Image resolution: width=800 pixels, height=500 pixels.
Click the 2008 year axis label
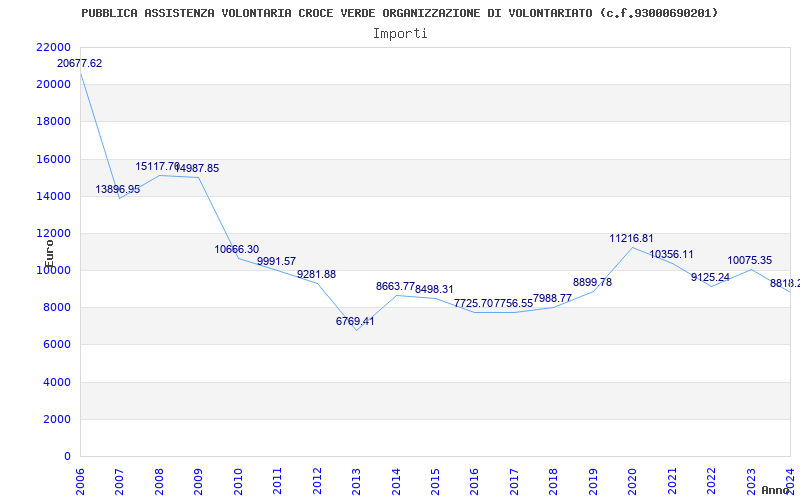159,481
